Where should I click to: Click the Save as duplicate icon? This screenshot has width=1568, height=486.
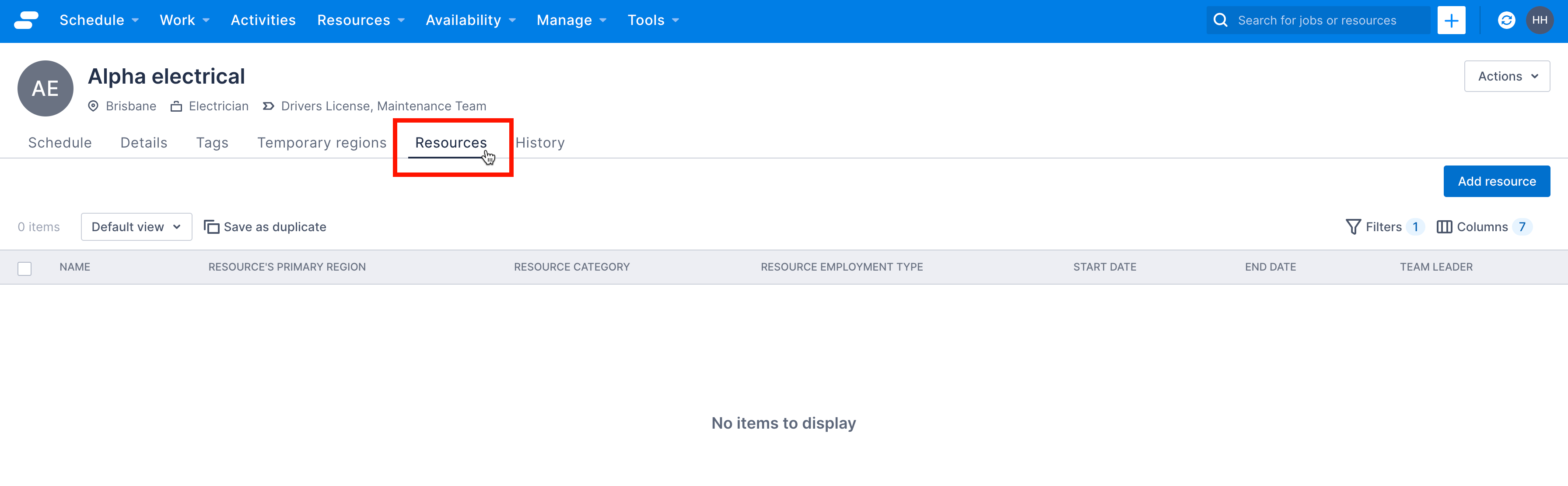212,226
